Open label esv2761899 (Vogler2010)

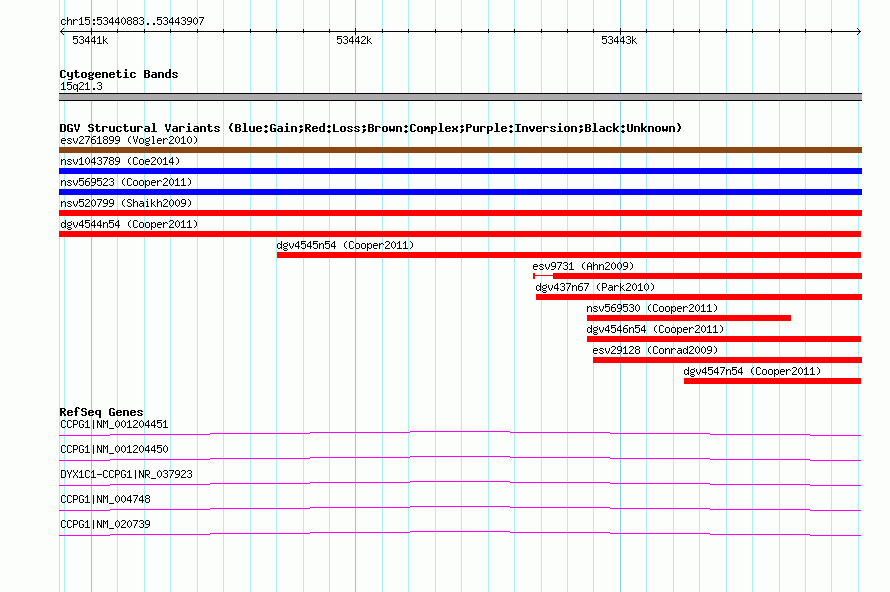tap(129, 140)
